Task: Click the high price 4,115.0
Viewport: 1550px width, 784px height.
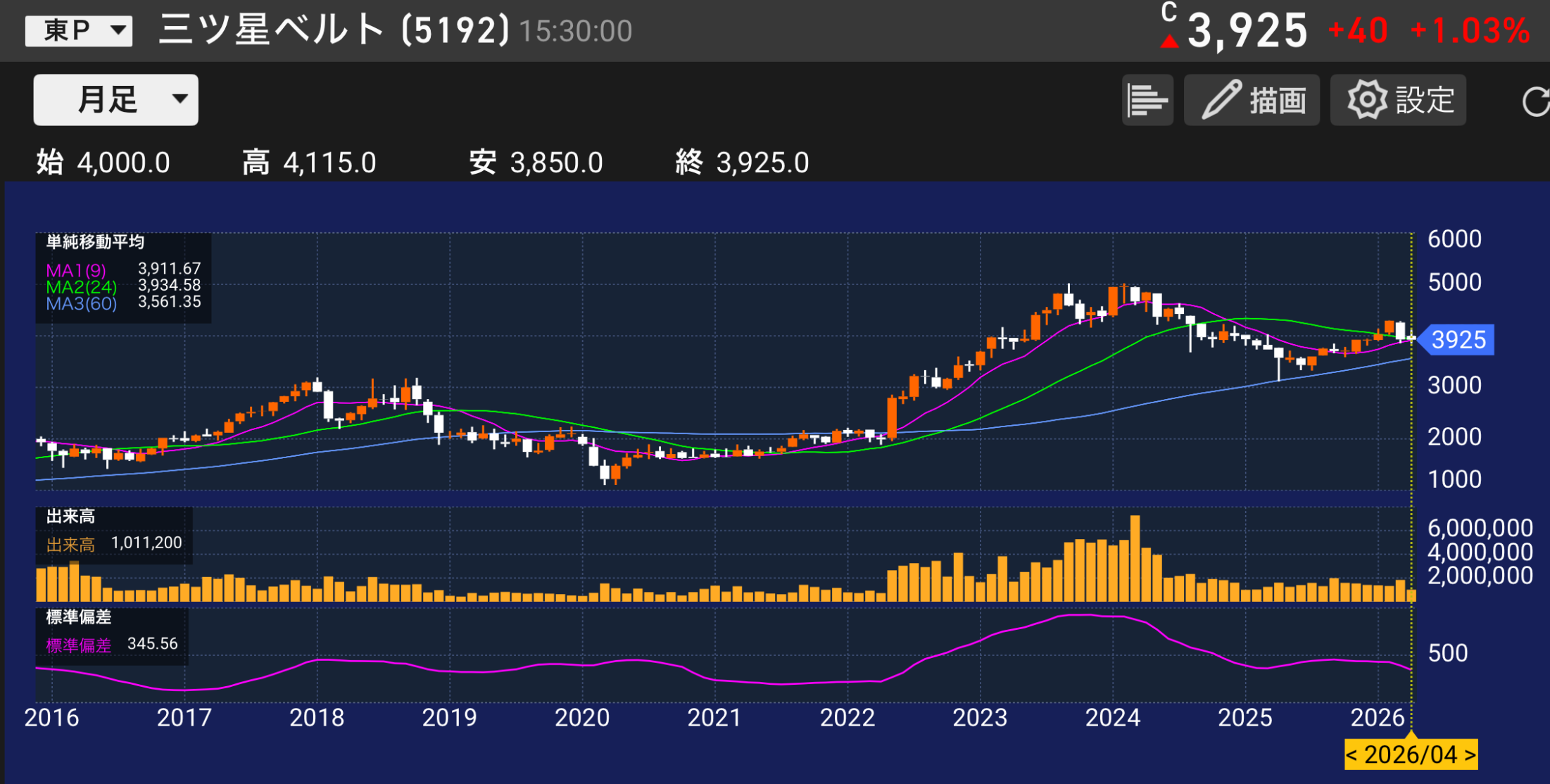Action: 329,163
